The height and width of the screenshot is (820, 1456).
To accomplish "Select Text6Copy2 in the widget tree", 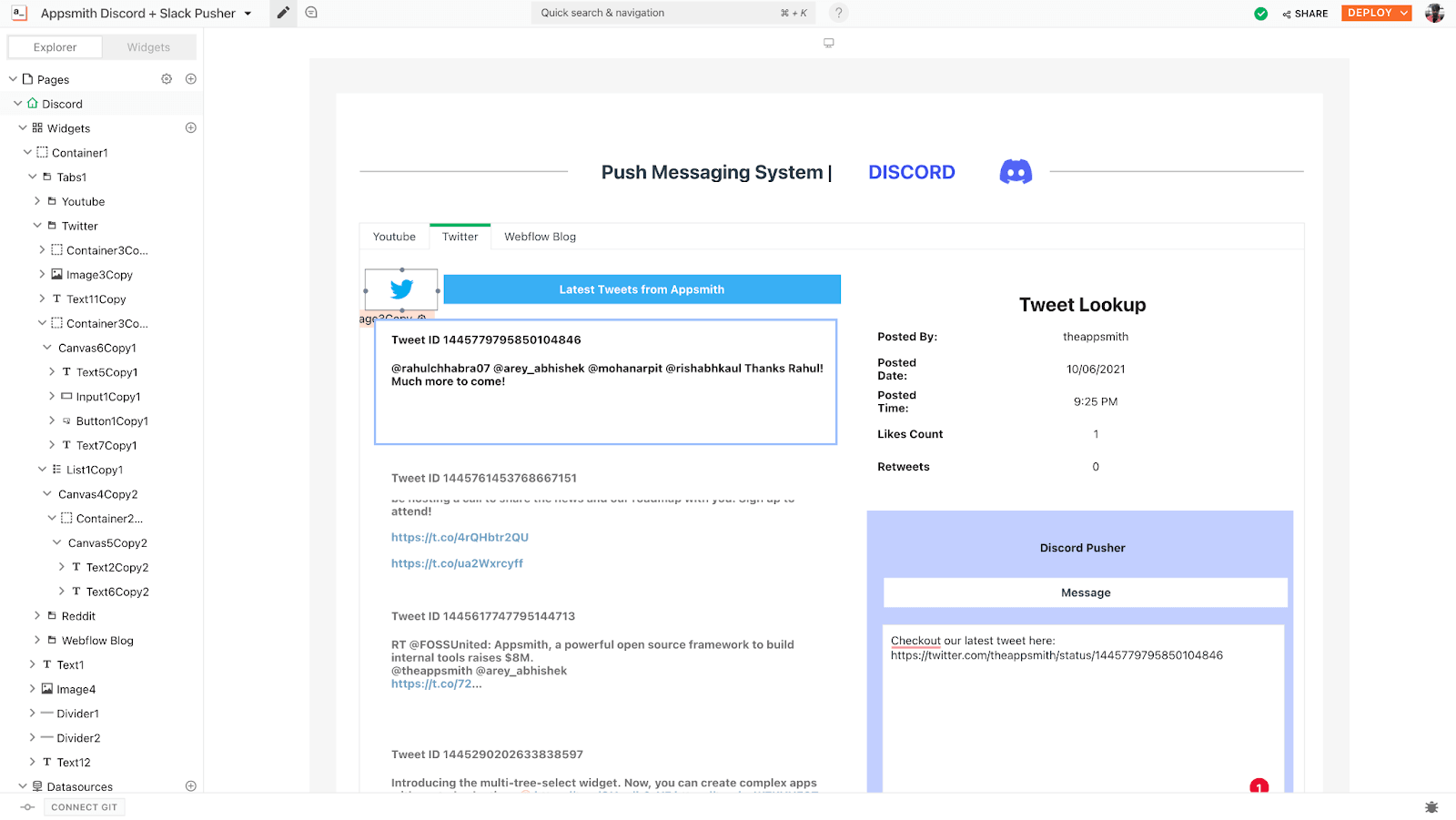I will 117,592.
